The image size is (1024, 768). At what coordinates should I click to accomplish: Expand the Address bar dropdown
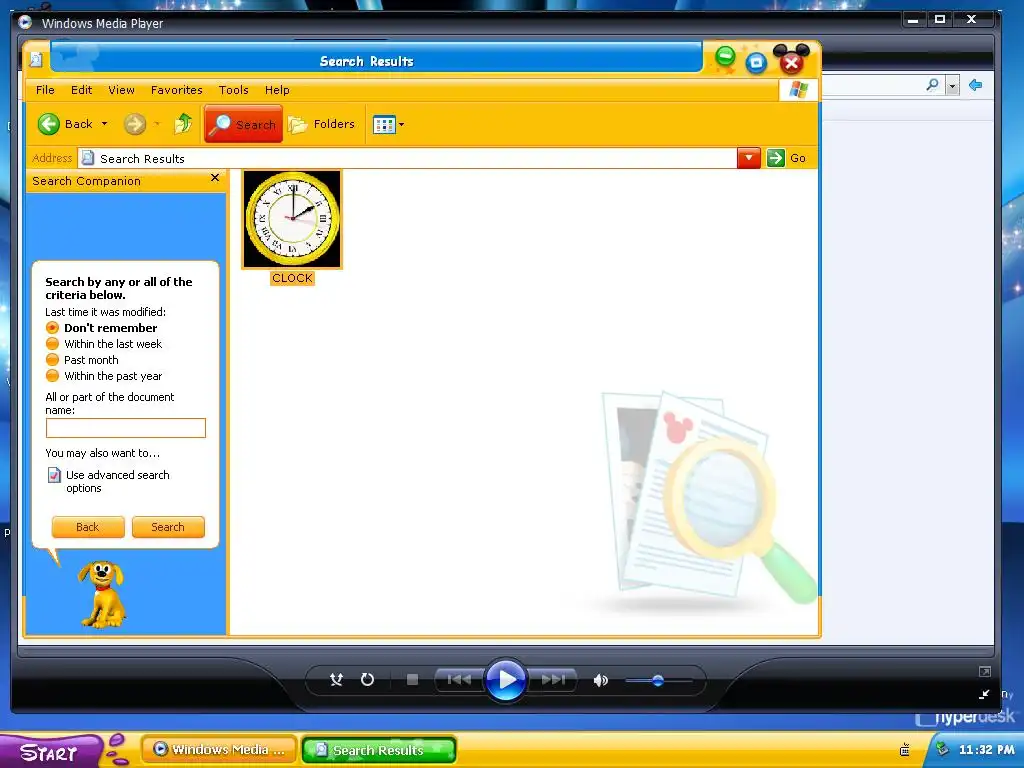748,158
